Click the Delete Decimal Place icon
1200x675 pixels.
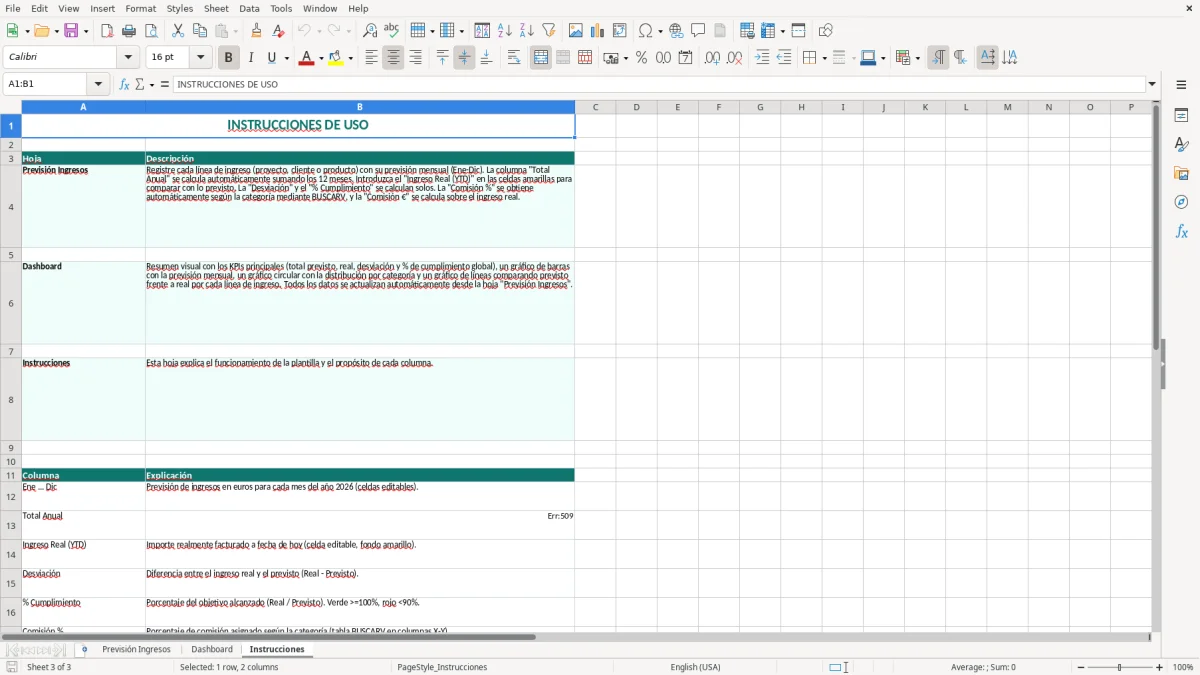734,58
